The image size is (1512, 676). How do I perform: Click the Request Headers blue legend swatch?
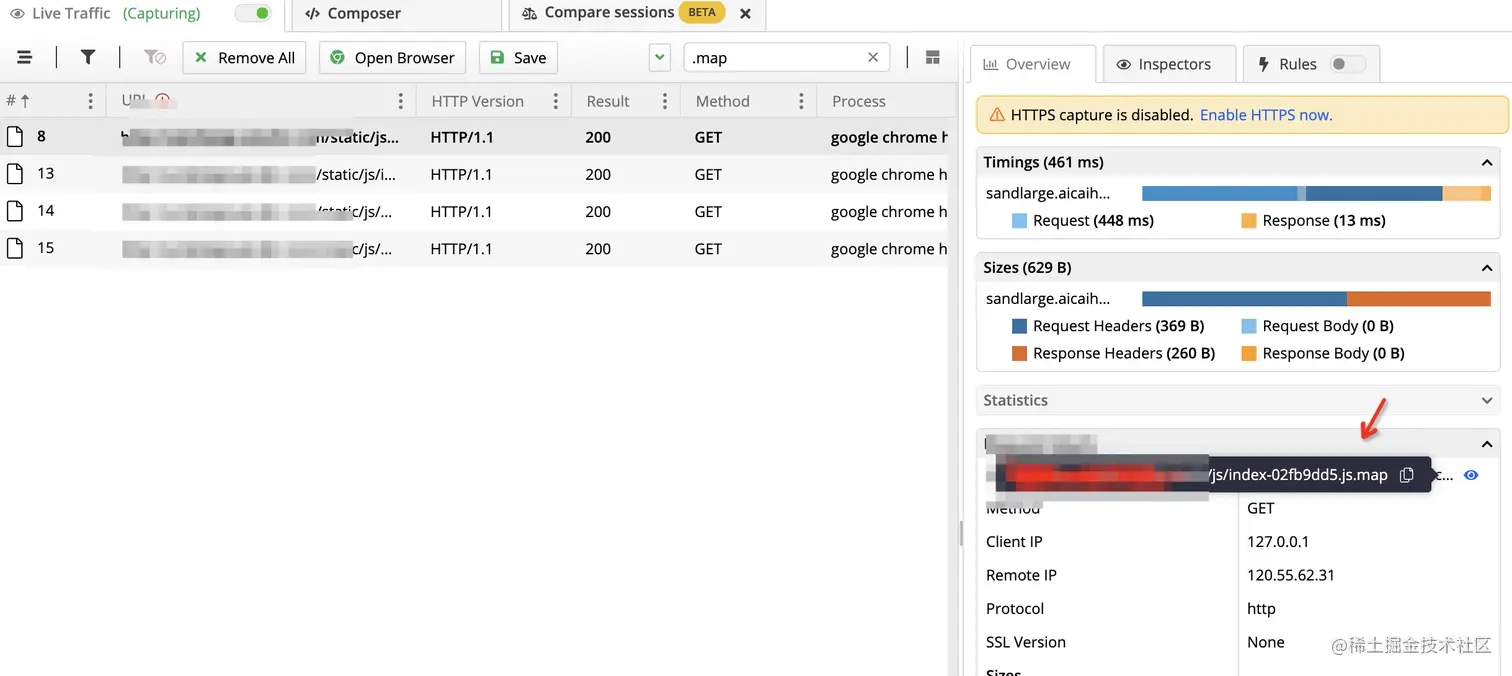click(x=1020, y=326)
